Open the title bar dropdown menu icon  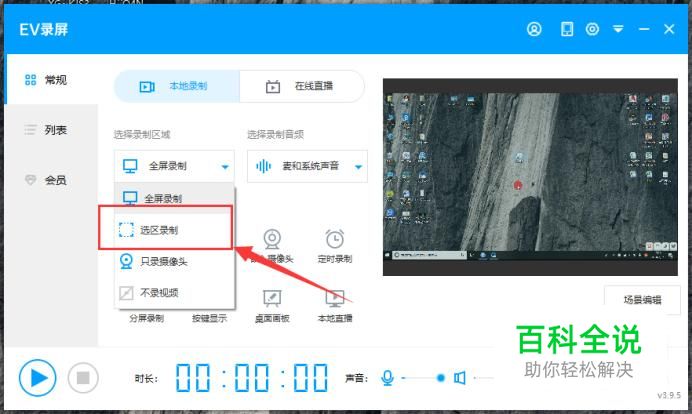[618, 29]
